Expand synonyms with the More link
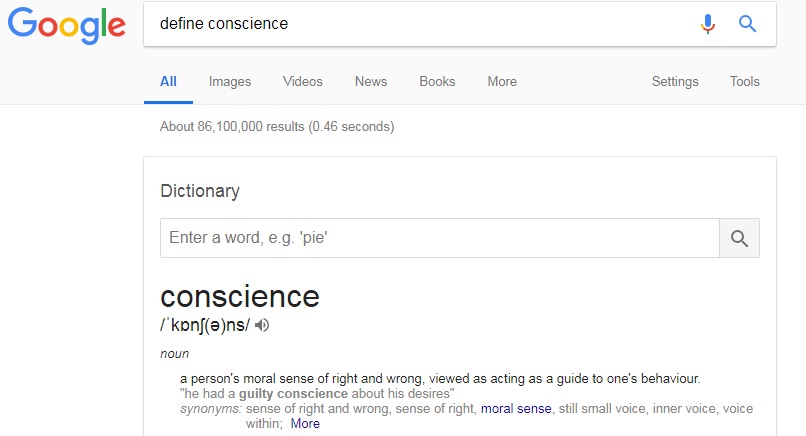Viewport: 806px width, 436px height. pyautogui.click(x=305, y=423)
